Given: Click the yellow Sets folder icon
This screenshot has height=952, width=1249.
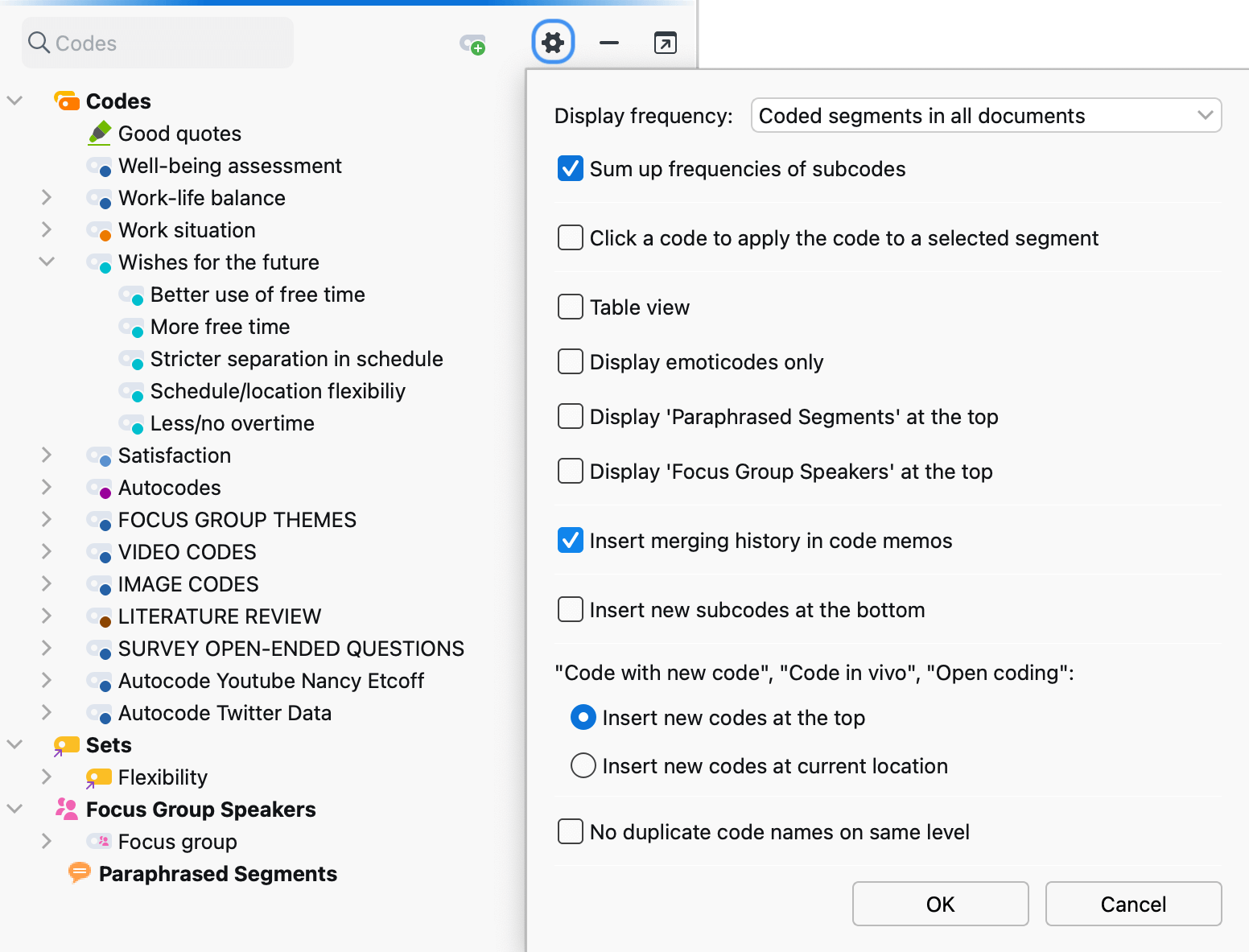Looking at the screenshot, I should click(x=67, y=746).
